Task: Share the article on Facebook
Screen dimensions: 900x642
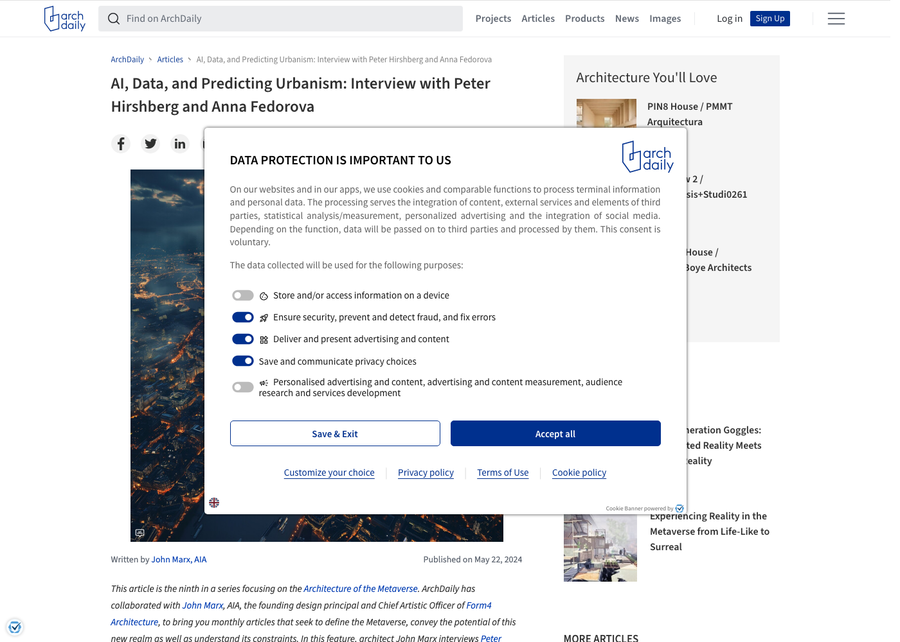Action: pos(121,143)
